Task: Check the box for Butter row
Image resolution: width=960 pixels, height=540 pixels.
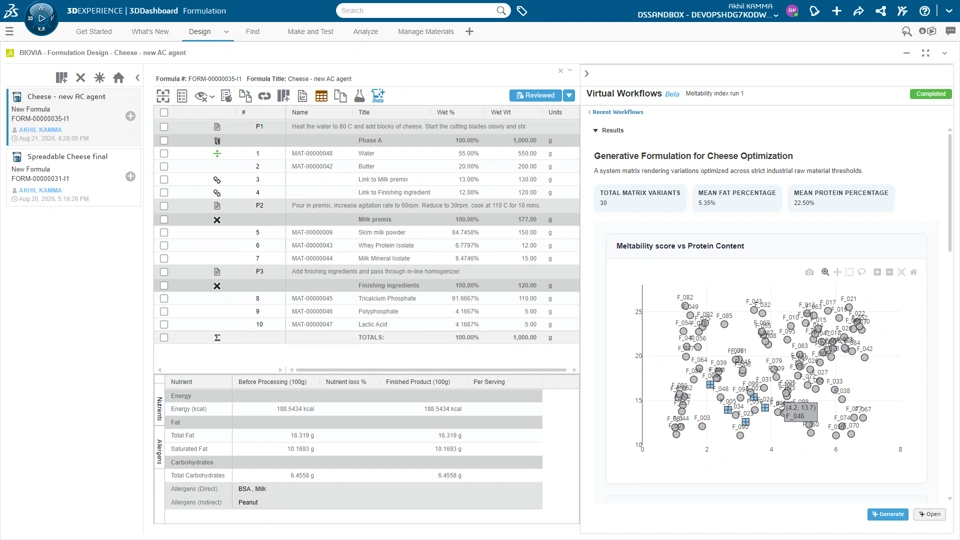Action: pyautogui.click(x=164, y=167)
